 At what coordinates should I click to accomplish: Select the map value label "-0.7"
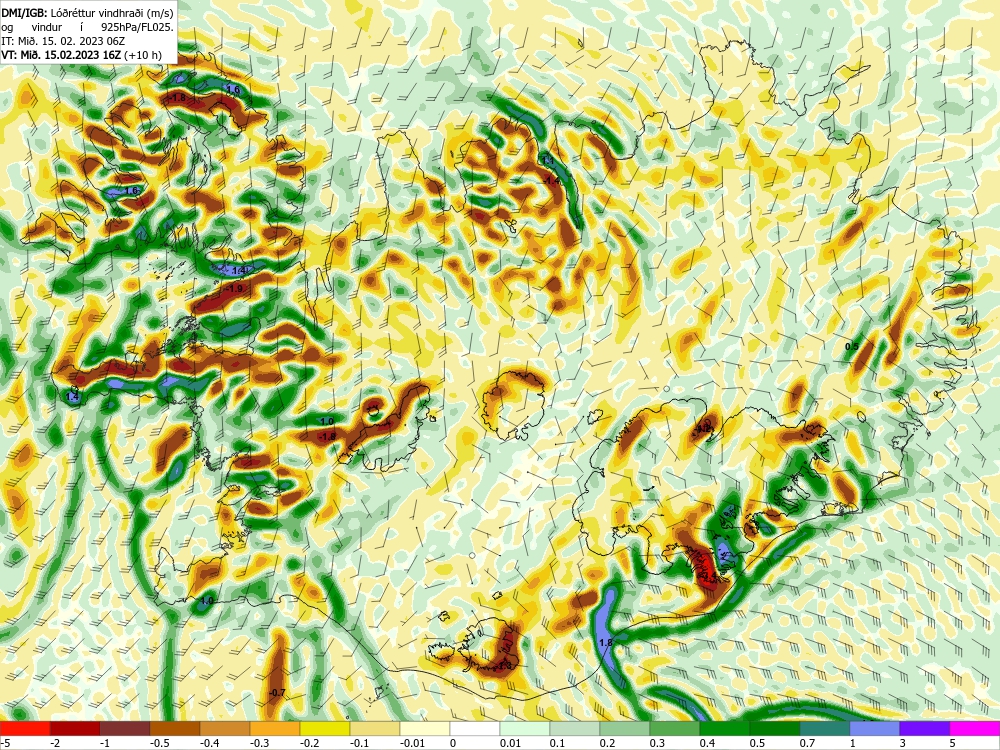tap(277, 693)
